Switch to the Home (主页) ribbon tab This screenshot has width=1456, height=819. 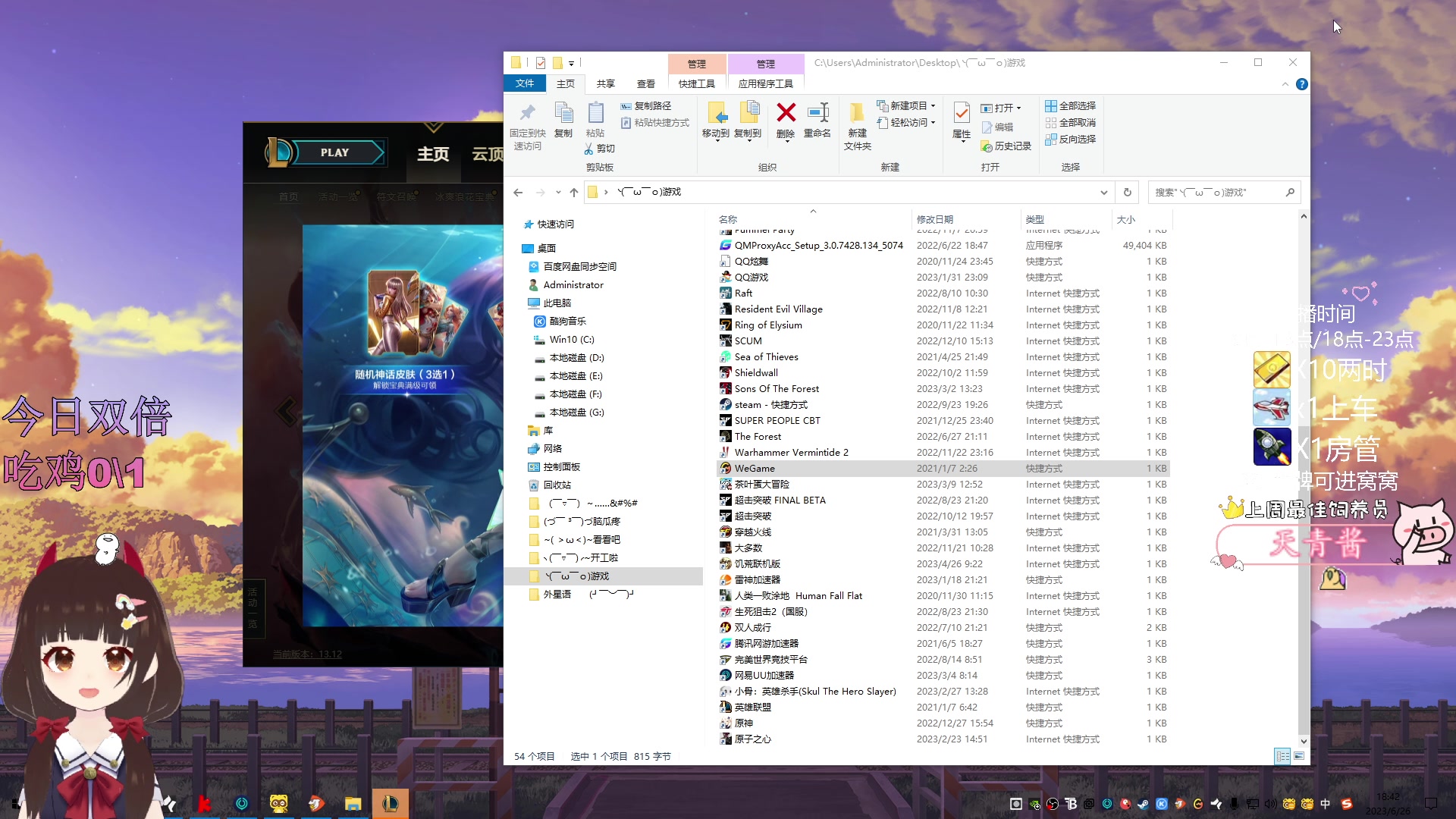pyautogui.click(x=566, y=83)
